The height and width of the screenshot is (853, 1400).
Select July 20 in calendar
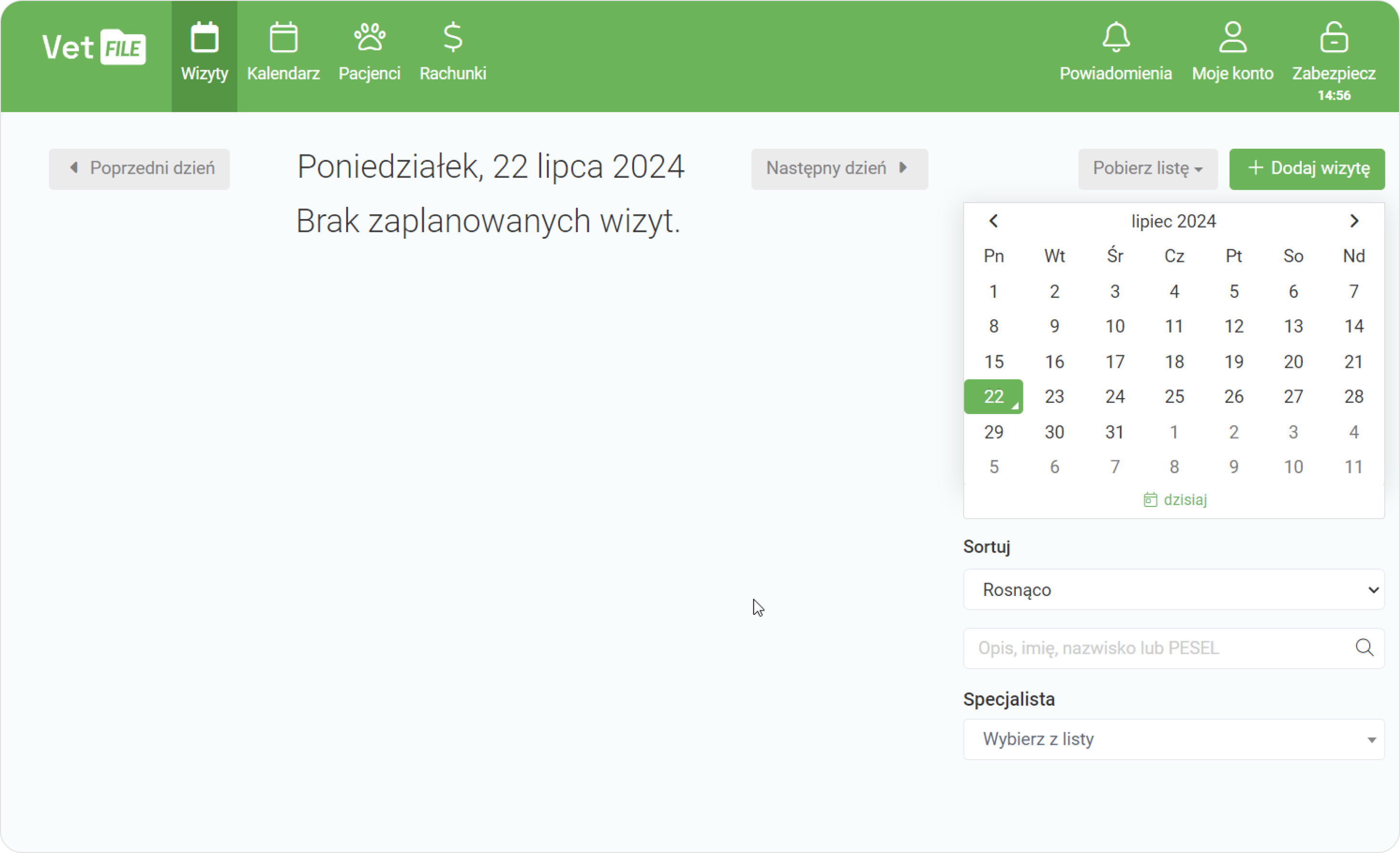click(x=1293, y=362)
